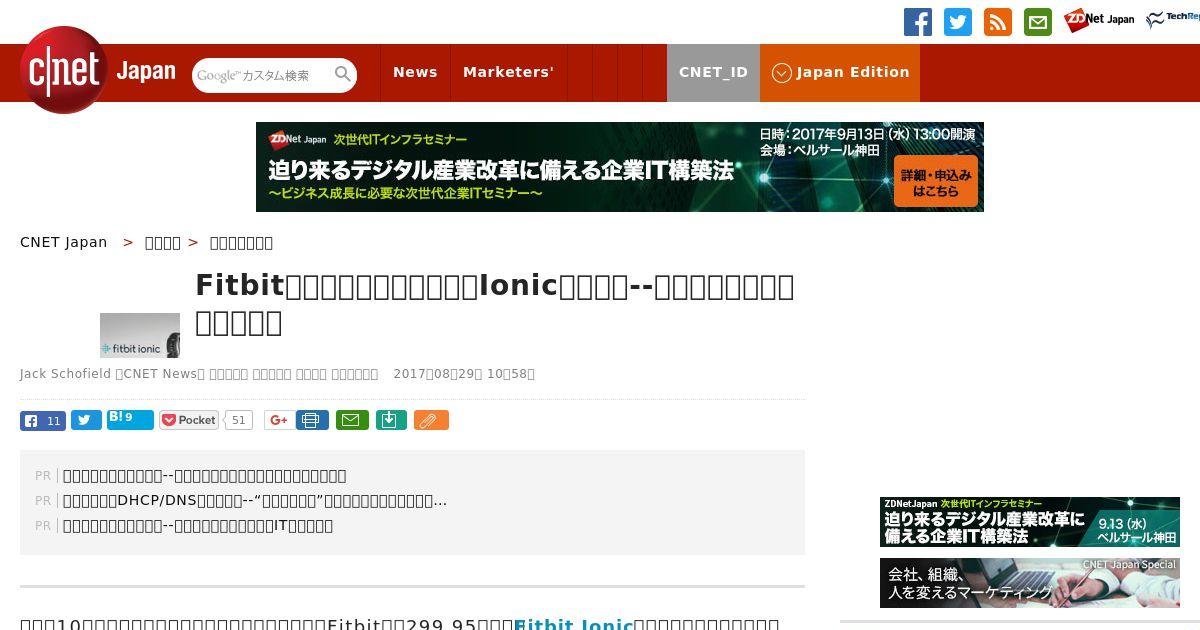Open the News menu
Image resolution: width=1200 pixels, height=630 pixels.
click(x=415, y=72)
